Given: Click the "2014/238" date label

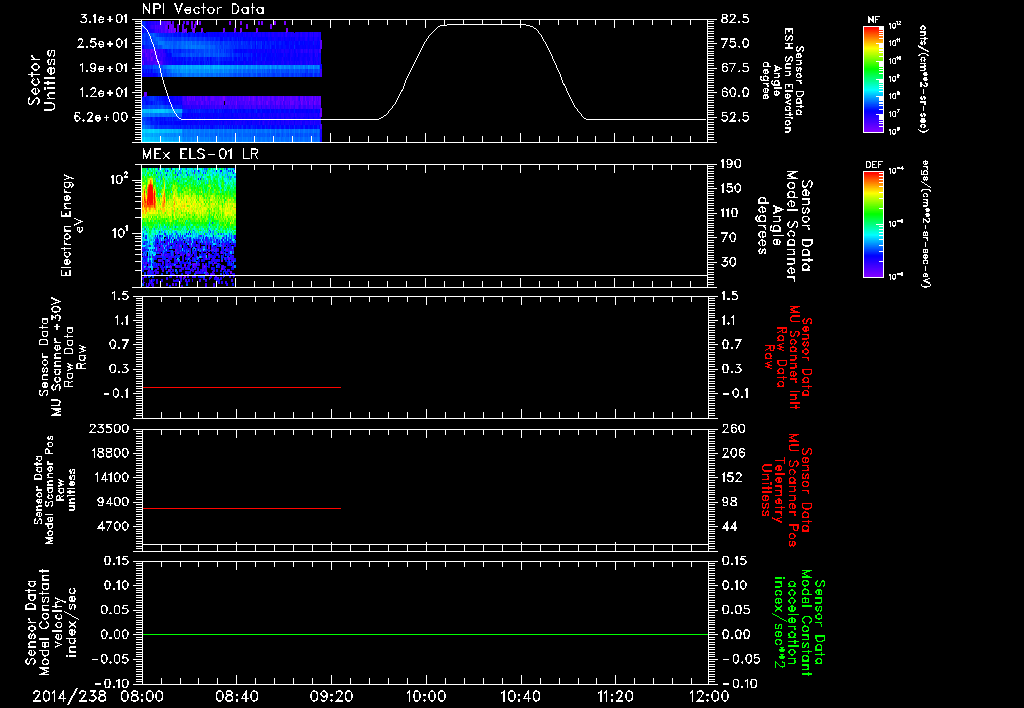Looking at the screenshot, I should pos(69,696).
